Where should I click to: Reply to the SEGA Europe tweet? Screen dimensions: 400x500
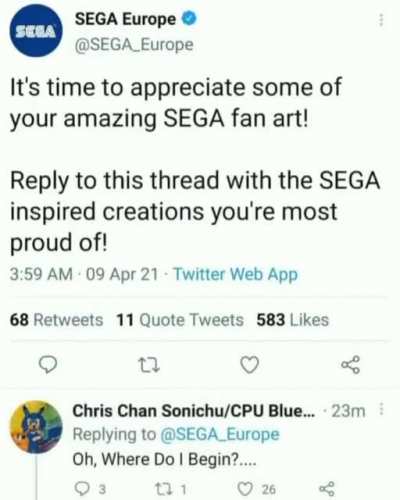click(48, 365)
